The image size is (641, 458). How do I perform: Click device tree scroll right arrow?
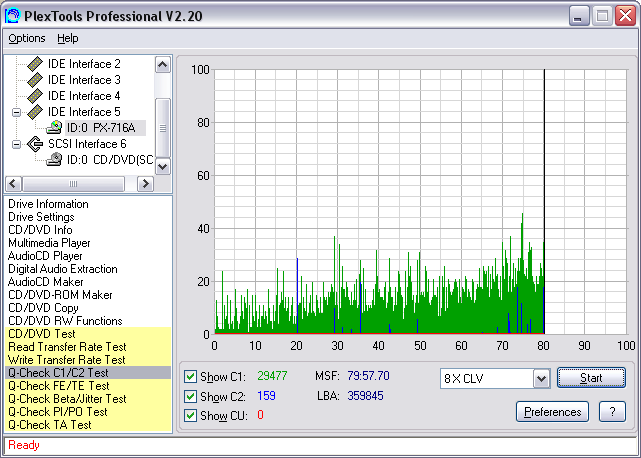coord(145,184)
